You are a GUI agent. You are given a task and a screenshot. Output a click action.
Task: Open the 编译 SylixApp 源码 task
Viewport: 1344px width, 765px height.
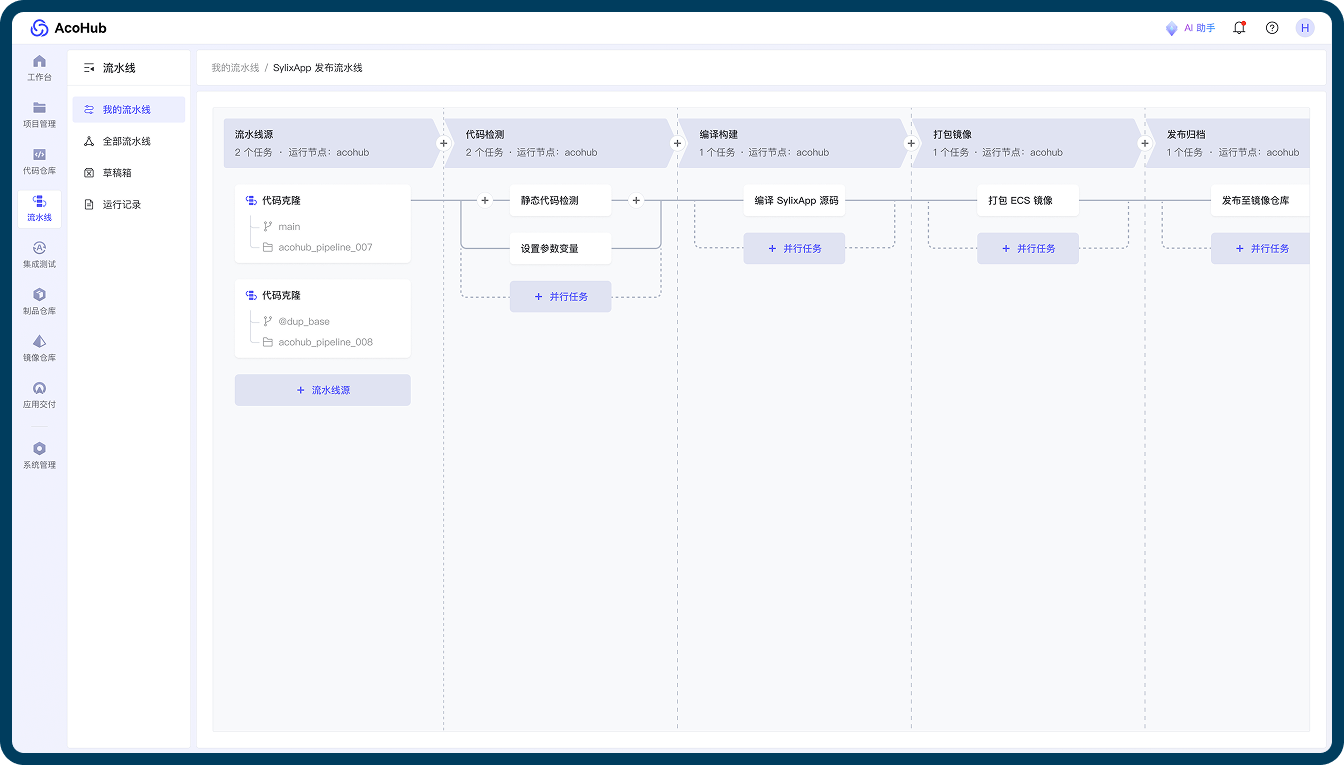click(x=794, y=200)
